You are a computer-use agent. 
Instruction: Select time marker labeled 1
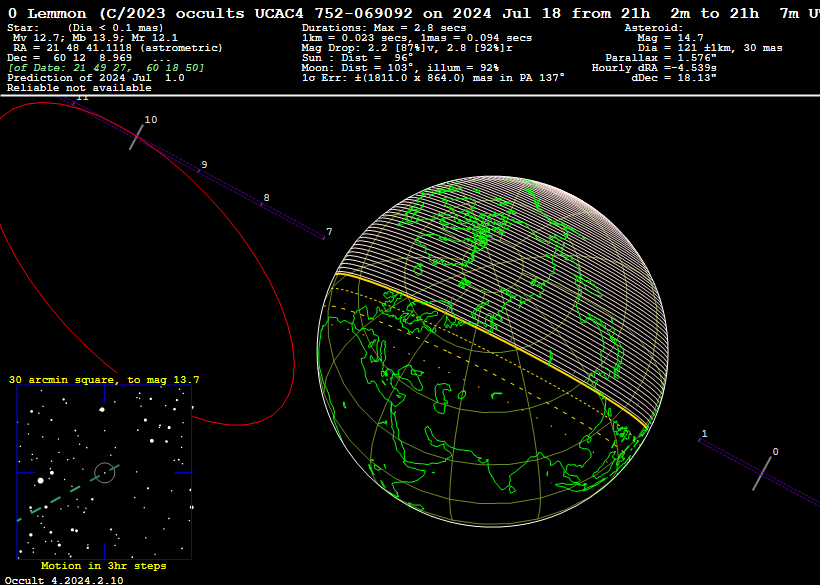[704, 433]
